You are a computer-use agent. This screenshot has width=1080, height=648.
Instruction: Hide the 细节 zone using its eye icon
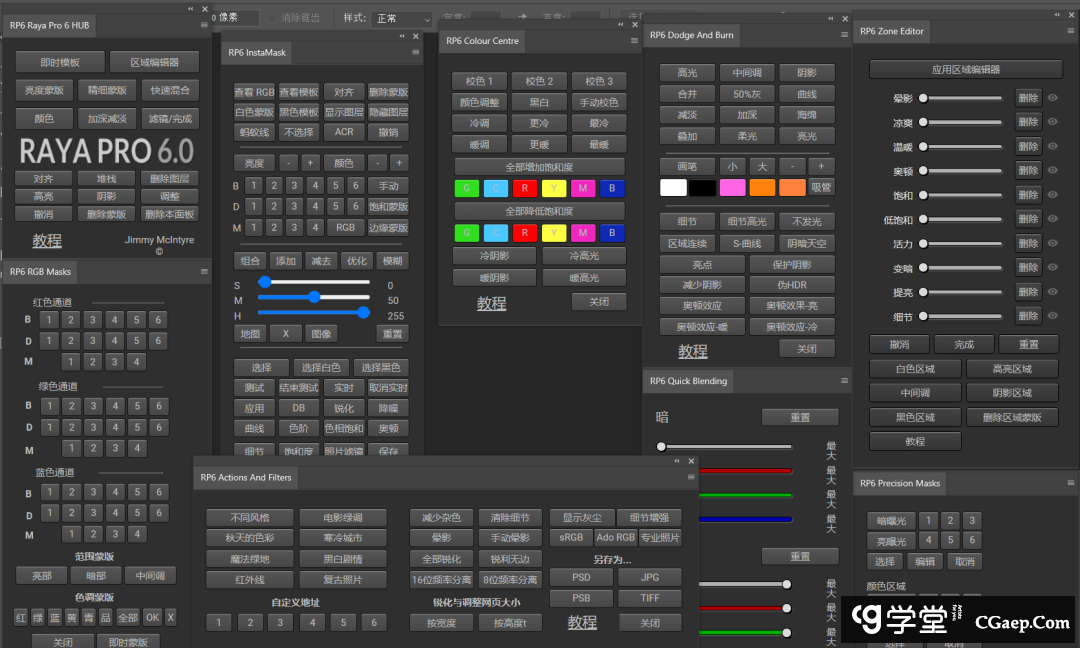point(1053,316)
